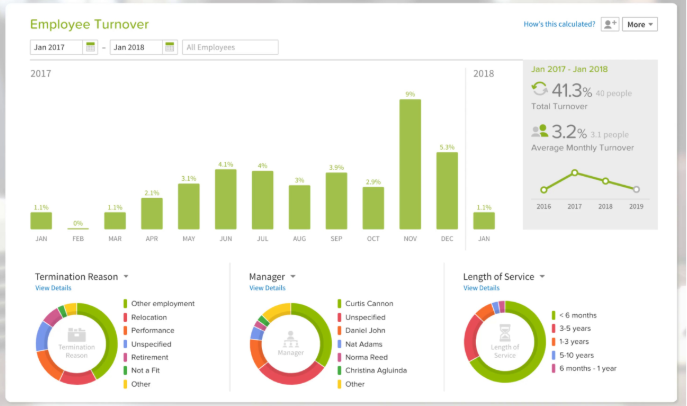The image size is (687, 406).
Task: Click the January 2017 1.1% bar
Action: click(x=41, y=221)
